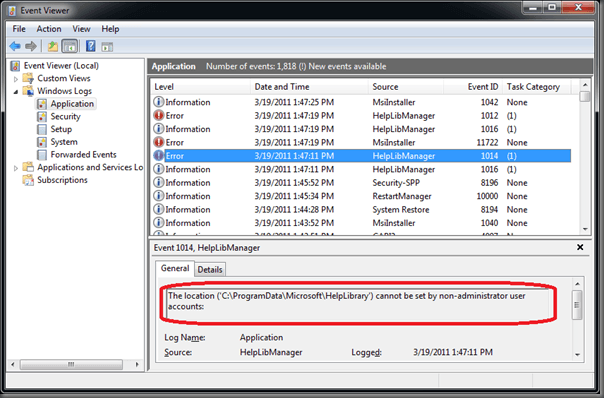Viewport: 604px width, 398px height.
Task: Click 3/19/2011 1:47:25 PM date cell
Action: pos(294,102)
